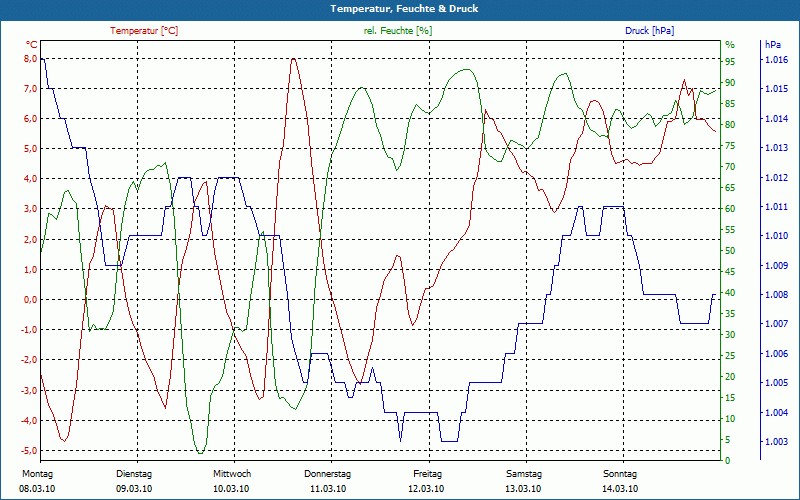The height and width of the screenshot is (500, 800).
Task: Click the '4,0' temperature axis value
Action: pos(31,179)
